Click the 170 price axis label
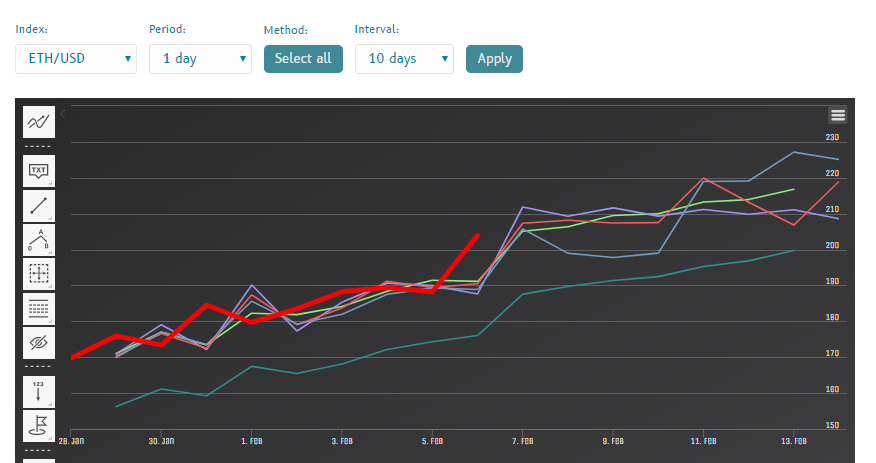The height and width of the screenshot is (463, 876). 832,353
